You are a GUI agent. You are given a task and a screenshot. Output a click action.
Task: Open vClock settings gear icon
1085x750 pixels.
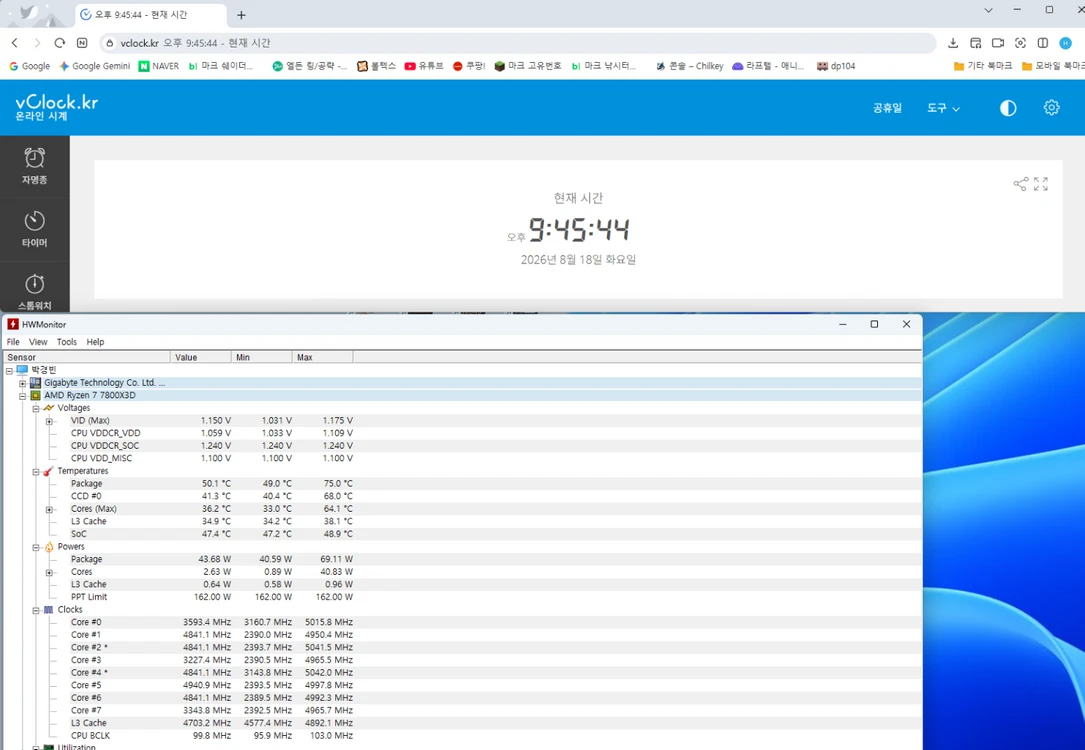1051,108
